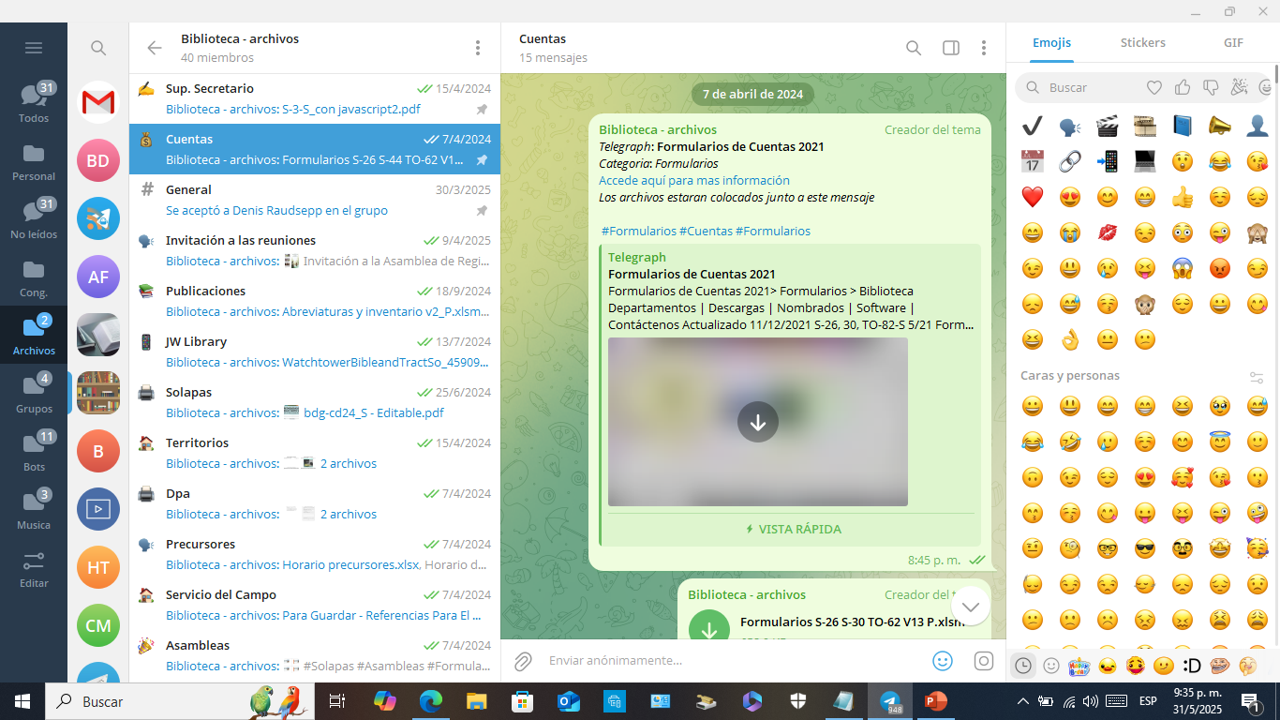Click Editar to edit chat folders
Image resolution: width=1280 pixels, height=720 pixels.
pos(33,568)
